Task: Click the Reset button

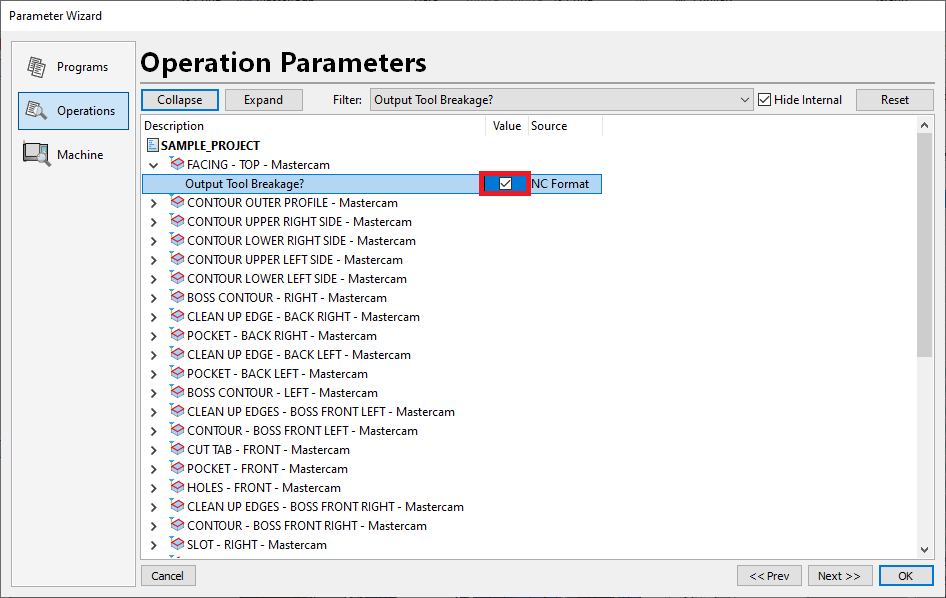Action: tap(895, 100)
